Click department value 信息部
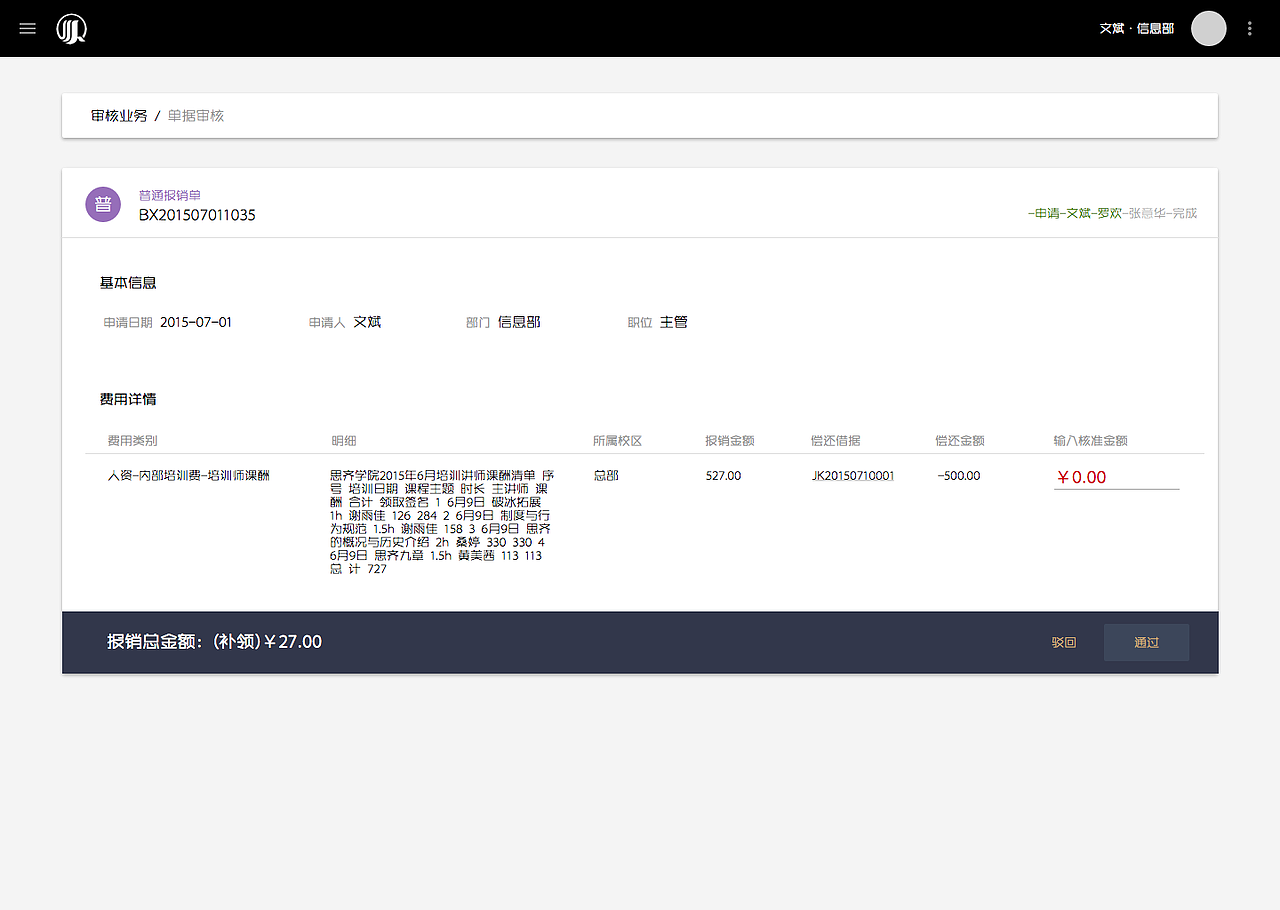 point(519,322)
